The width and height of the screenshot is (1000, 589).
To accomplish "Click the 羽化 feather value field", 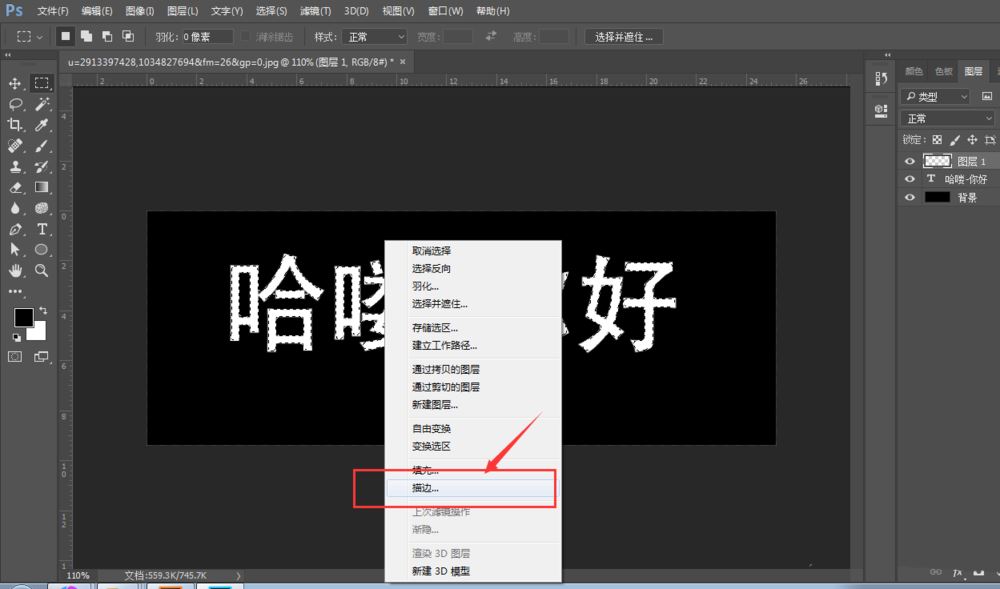I will coord(207,37).
